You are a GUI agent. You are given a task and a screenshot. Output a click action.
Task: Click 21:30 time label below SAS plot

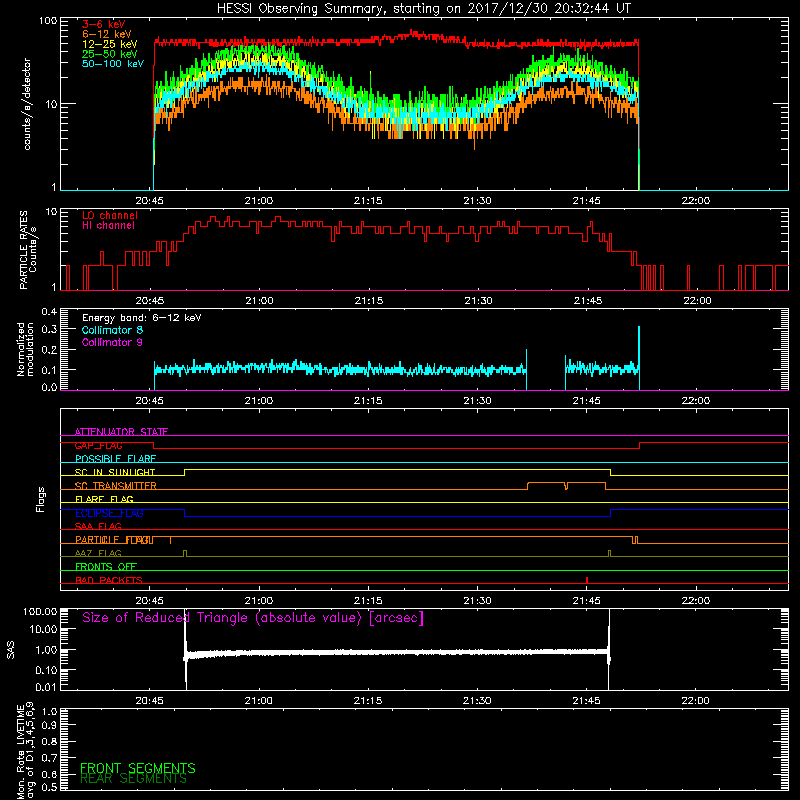point(477,701)
